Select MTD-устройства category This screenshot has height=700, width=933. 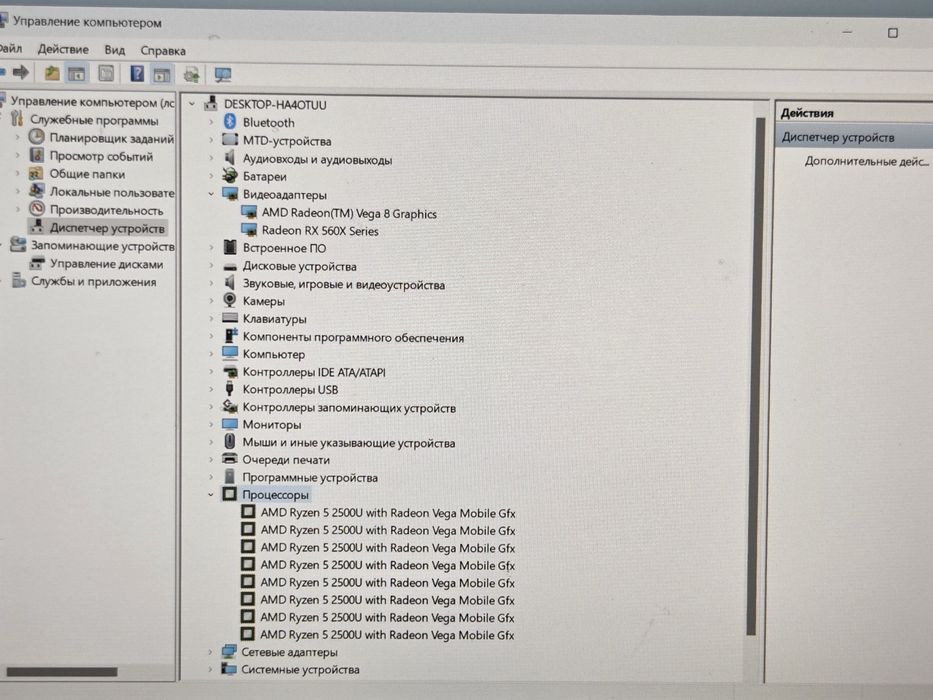(x=287, y=140)
